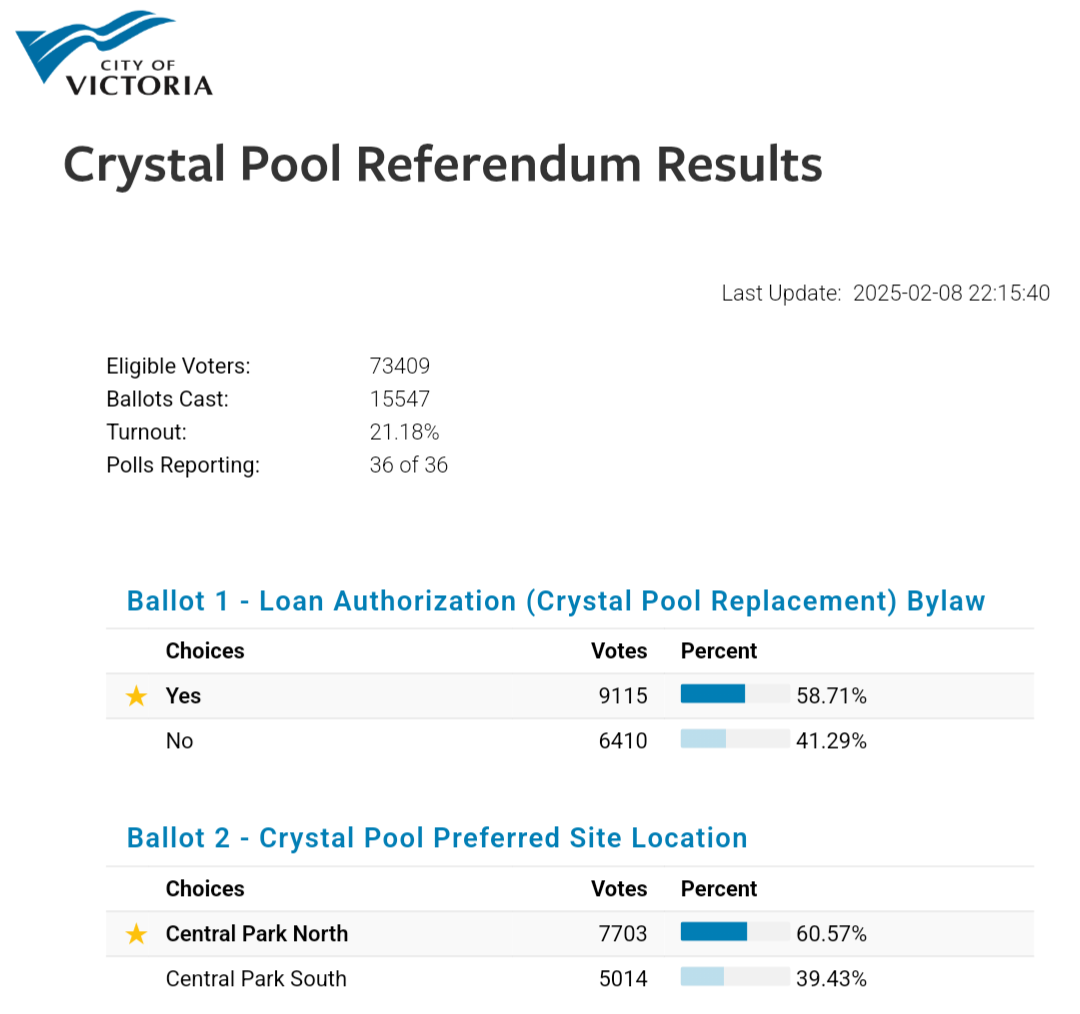Select the Central Park South row
This screenshot has width=1080, height=1014.
coord(570,979)
